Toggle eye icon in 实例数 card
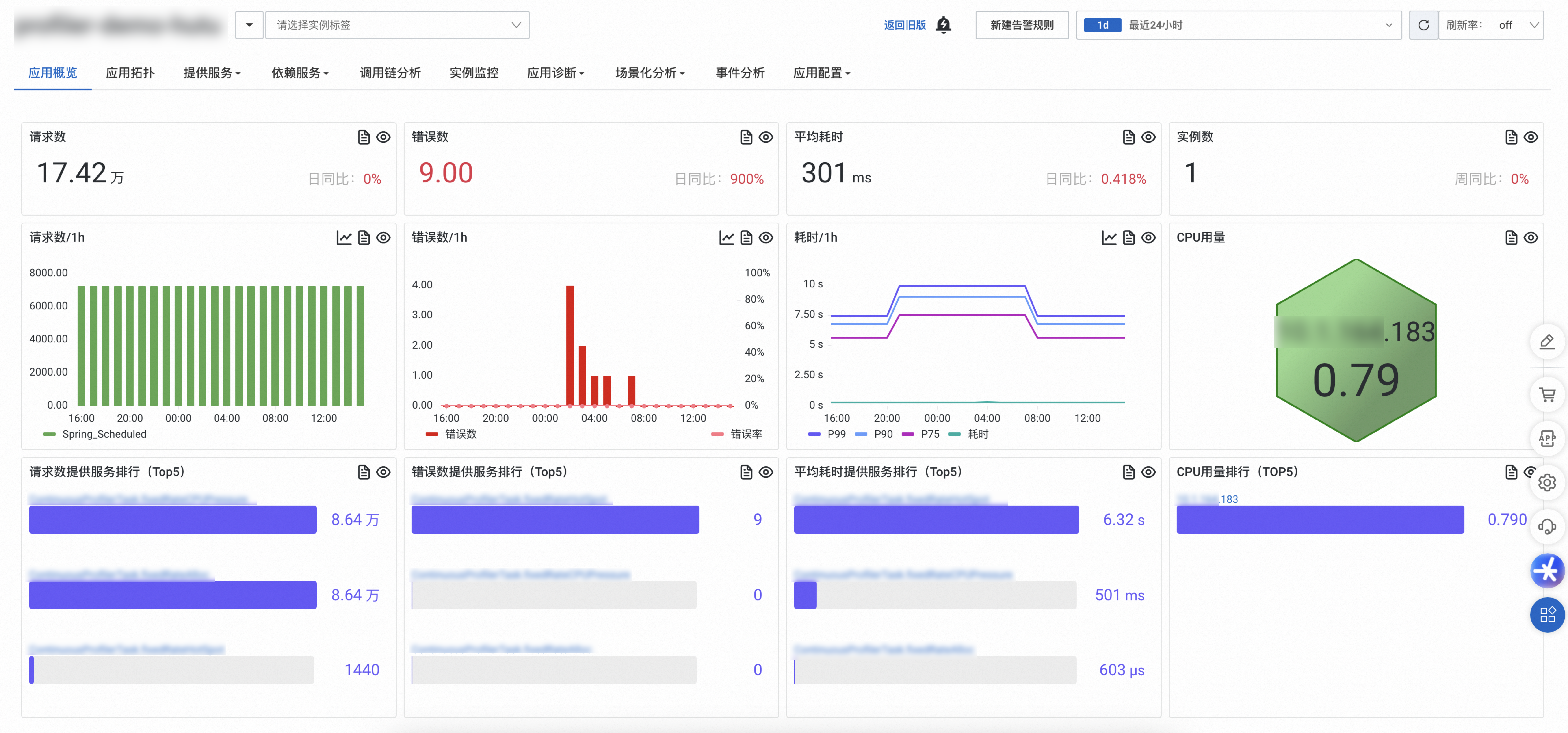 click(x=1530, y=137)
